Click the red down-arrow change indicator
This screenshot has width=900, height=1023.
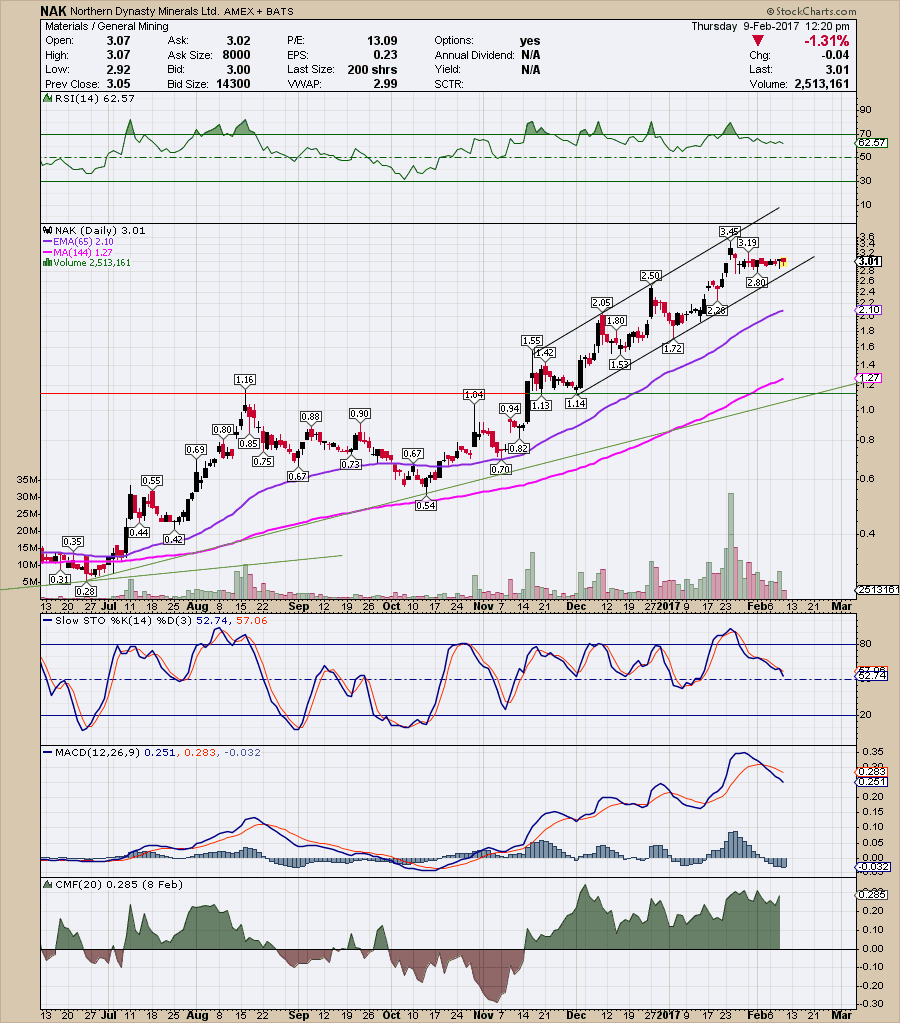click(758, 41)
